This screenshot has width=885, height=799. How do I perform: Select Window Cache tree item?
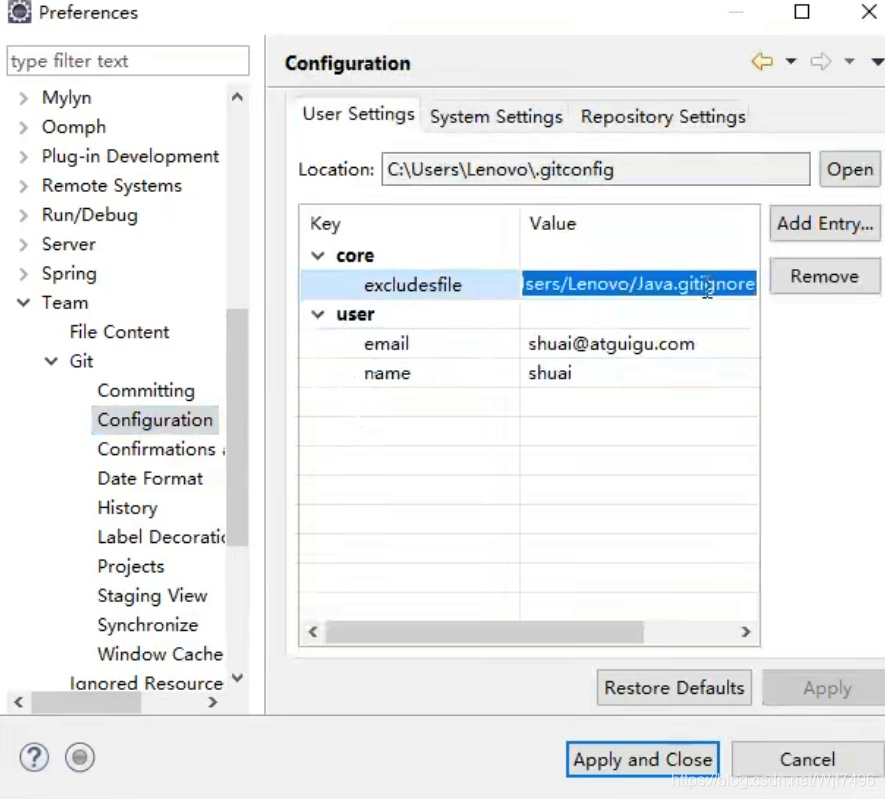pyautogui.click(x=160, y=655)
